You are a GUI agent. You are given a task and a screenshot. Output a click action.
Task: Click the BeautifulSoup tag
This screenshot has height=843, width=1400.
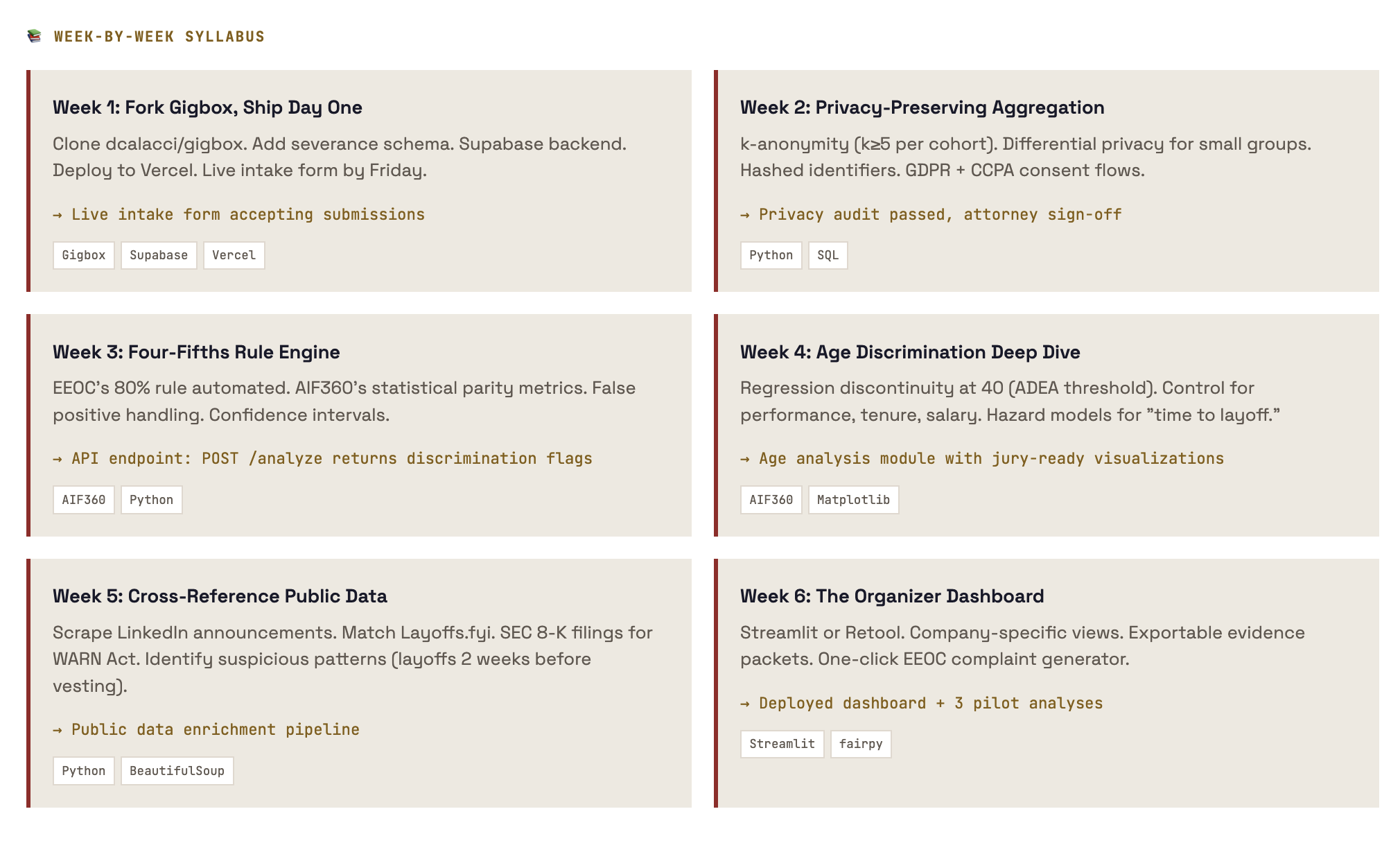pyautogui.click(x=177, y=771)
